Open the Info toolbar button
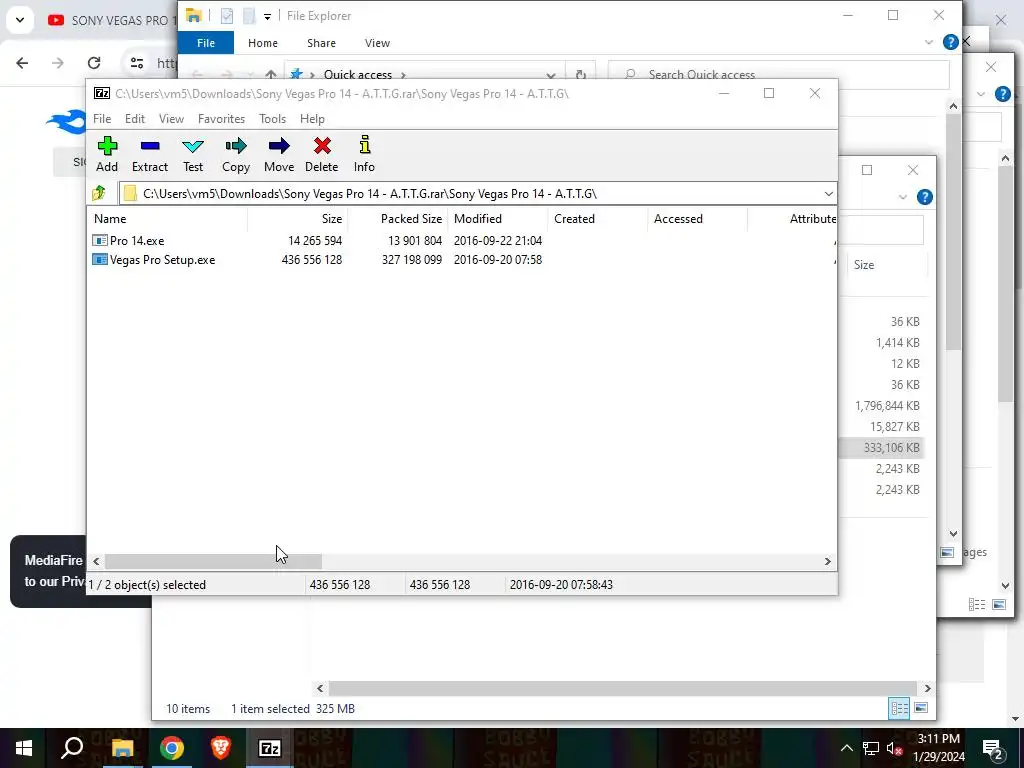The width and height of the screenshot is (1024, 768). click(364, 154)
